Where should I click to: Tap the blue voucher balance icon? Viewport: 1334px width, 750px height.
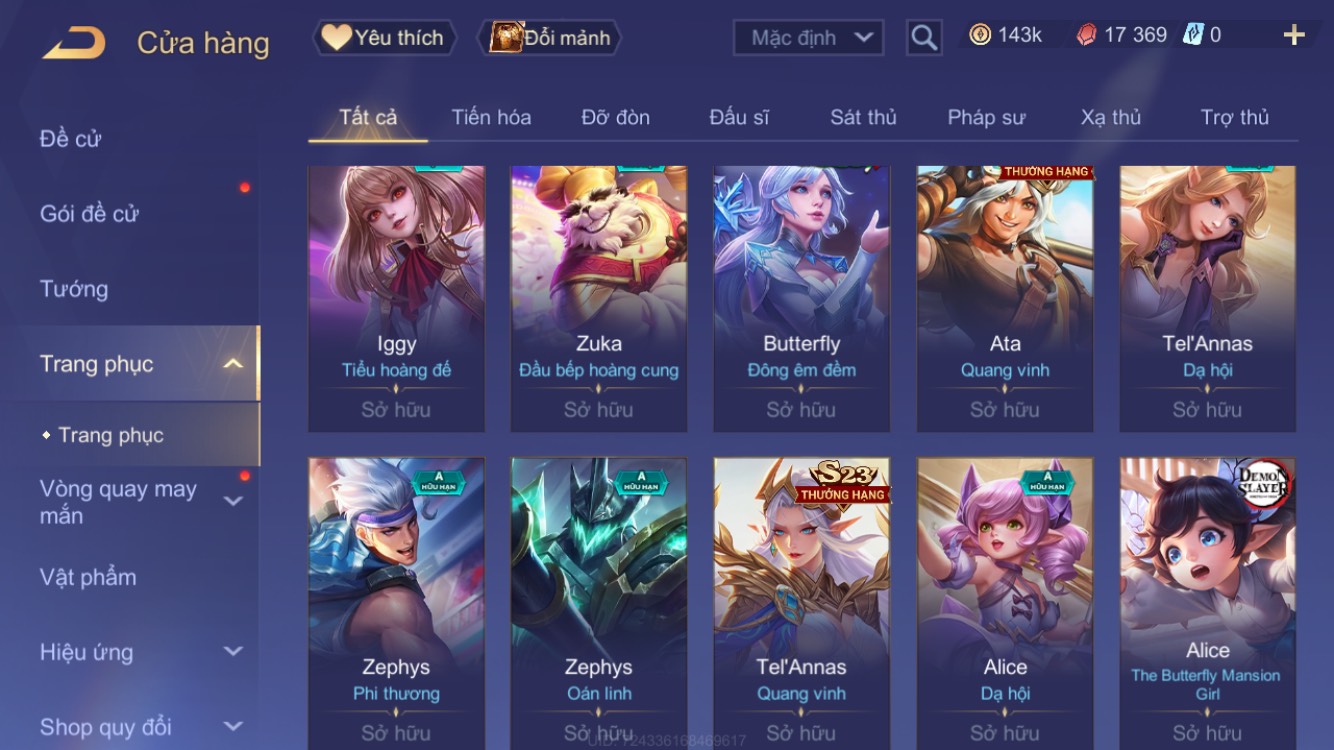1193,35
